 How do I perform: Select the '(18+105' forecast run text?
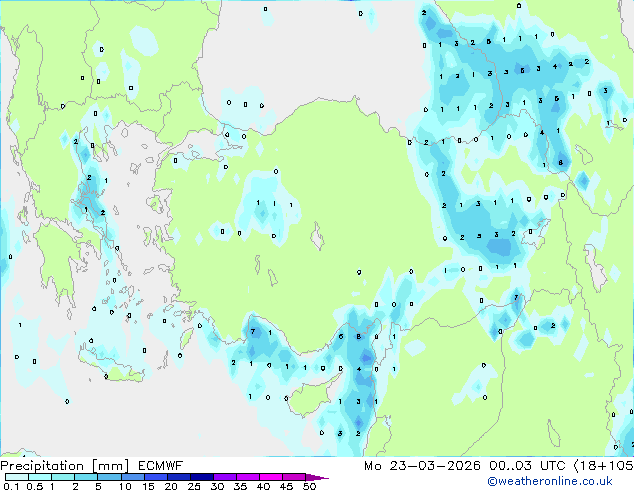click(604, 466)
